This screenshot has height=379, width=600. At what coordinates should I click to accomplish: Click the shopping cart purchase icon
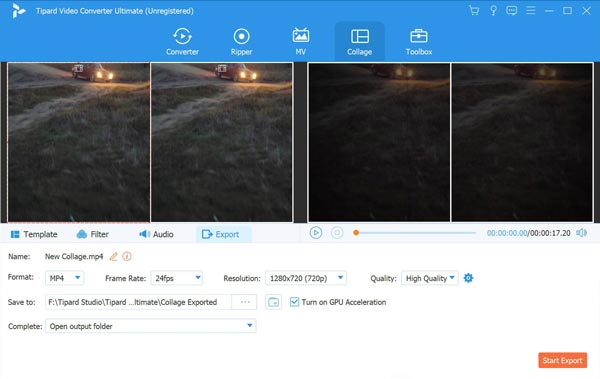point(474,10)
